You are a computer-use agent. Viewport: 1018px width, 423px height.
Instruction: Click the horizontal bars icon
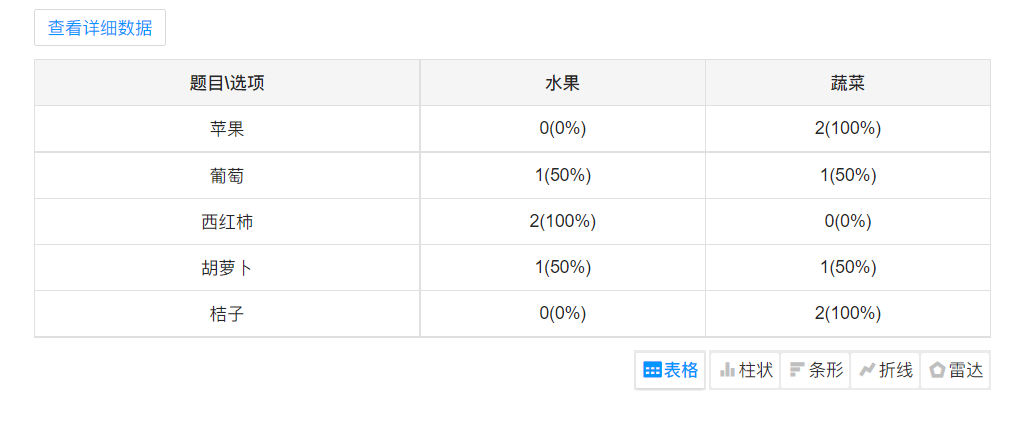797,370
